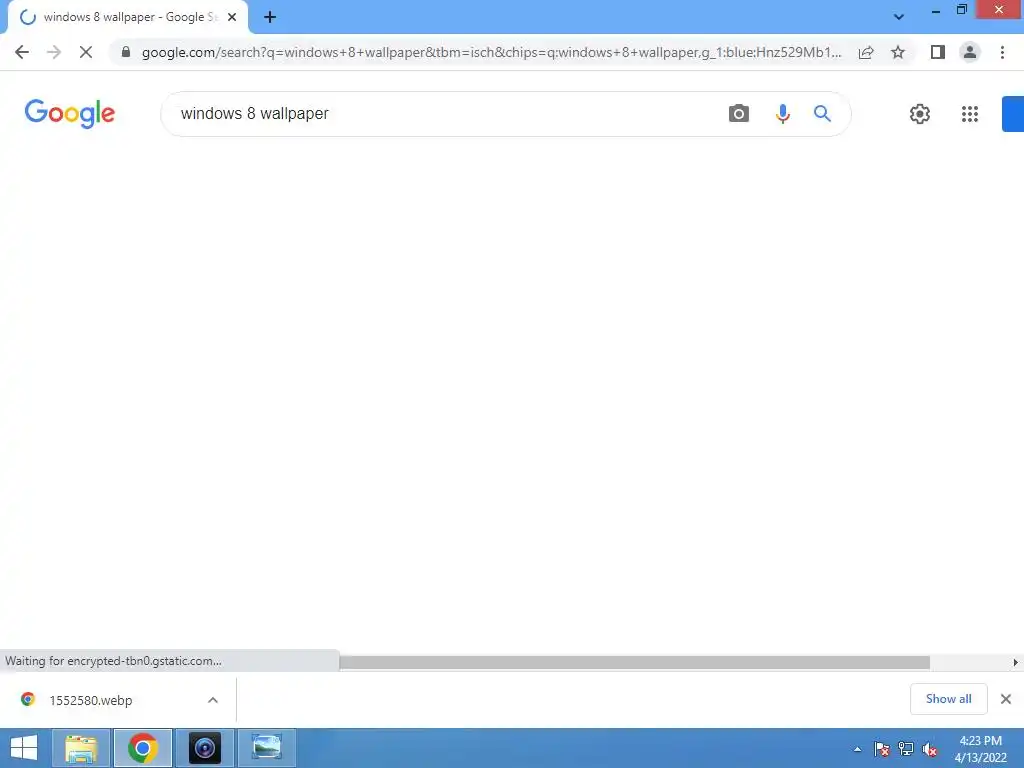Minimize the Chrome window
The height and width of the screenshot is (768, 1024).
pos(936,10)
